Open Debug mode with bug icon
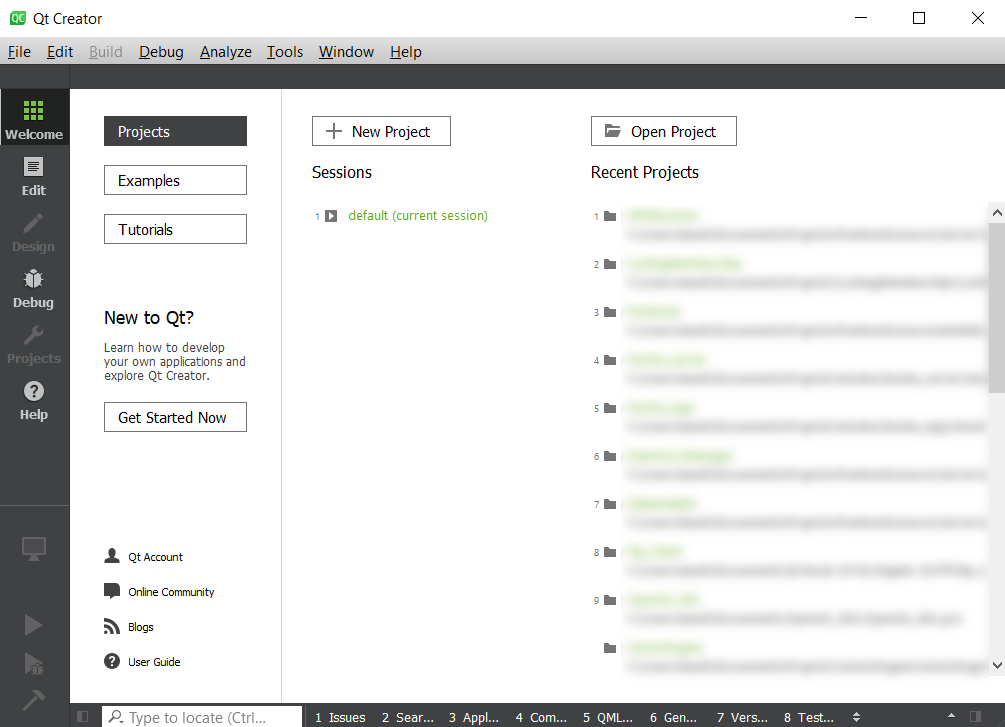1005x727 pixels. [x=34, y=288]
